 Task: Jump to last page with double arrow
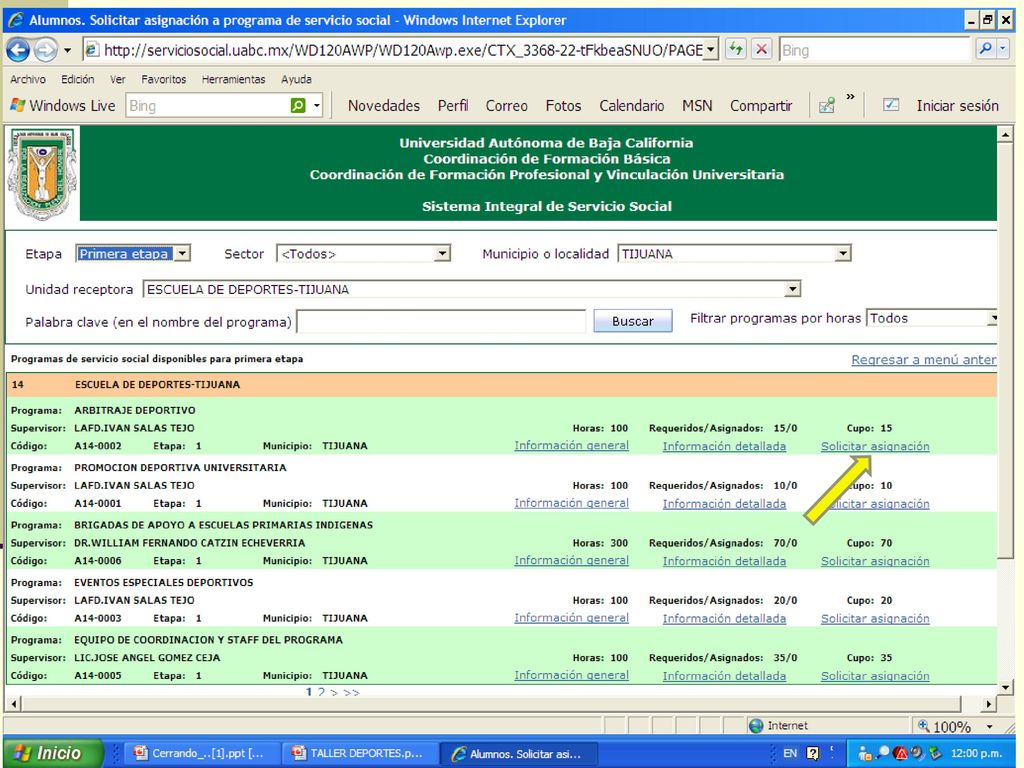tap(351, 692)
